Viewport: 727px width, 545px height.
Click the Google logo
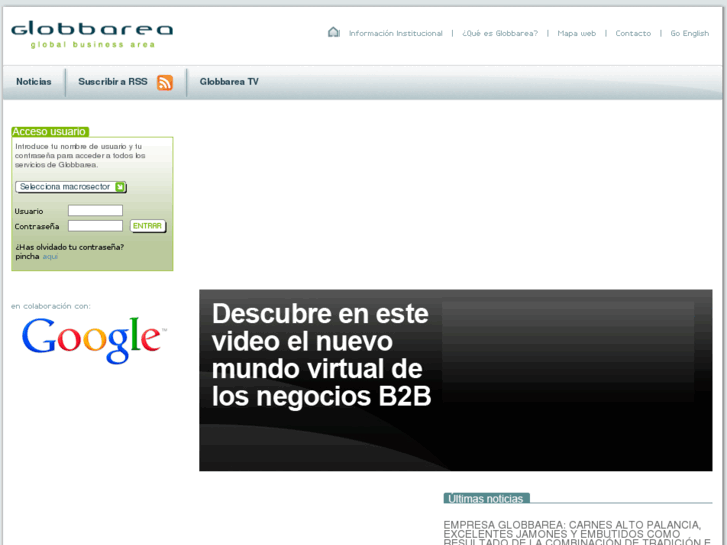(94, 340)
